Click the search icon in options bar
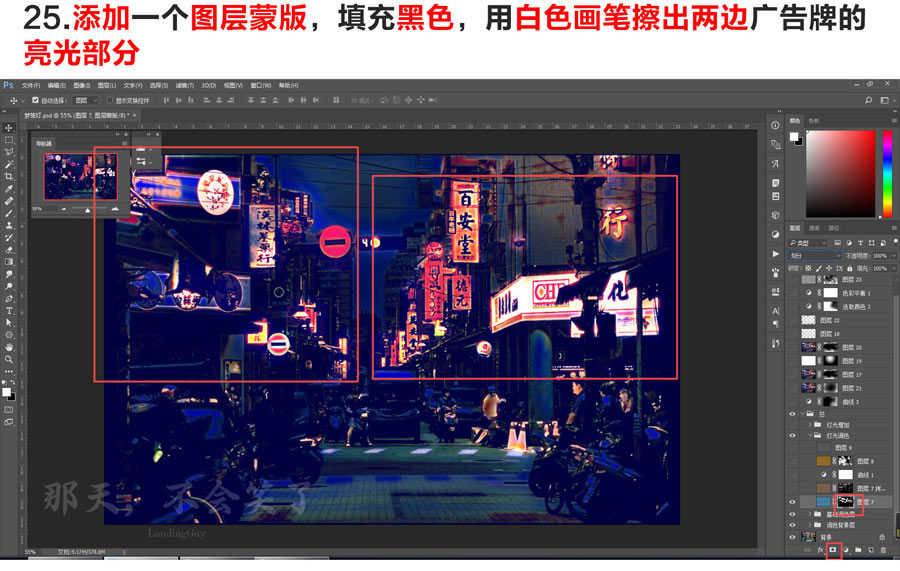This screenshot has height=571, width=900. [868, 100]
